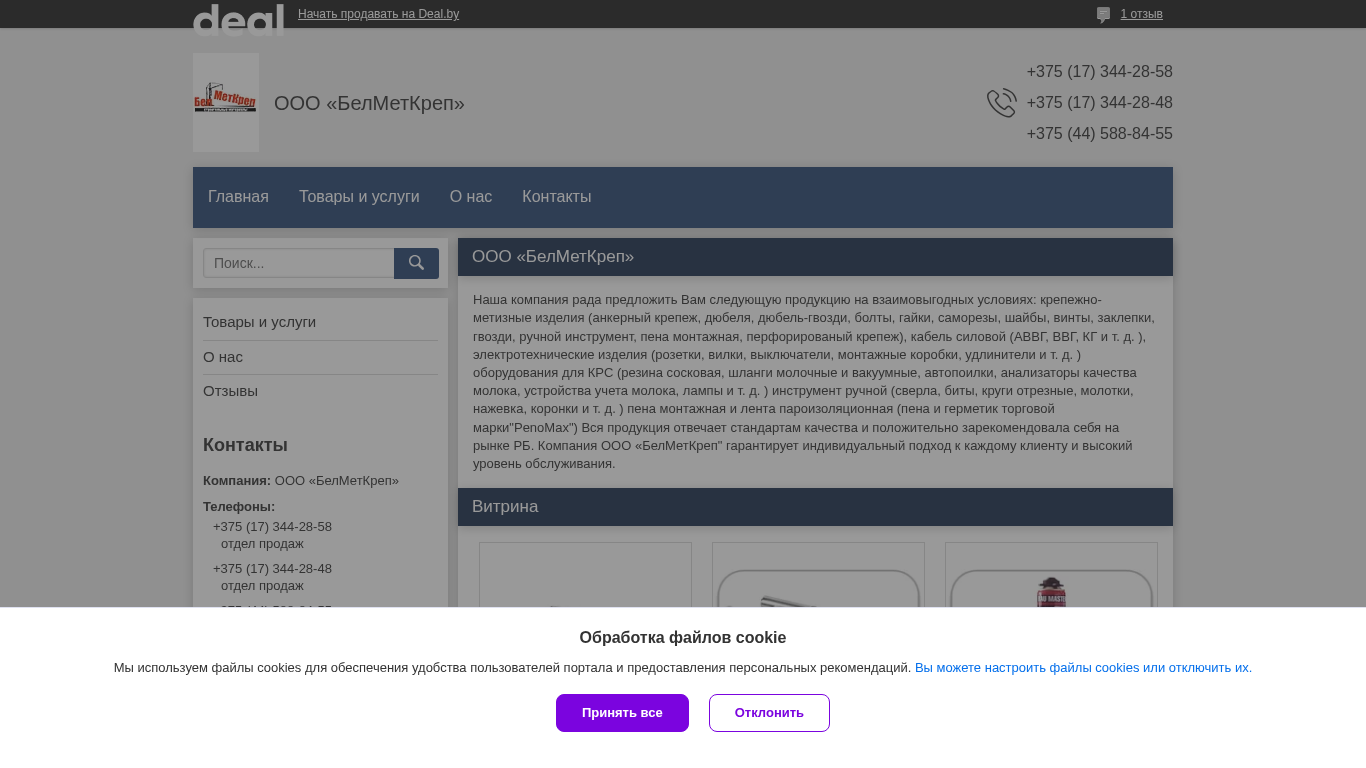Viewport: 1366px width, 768px height.
Task: Open the «1 отзыв» reviews link
Action: pyautogui.click(x=1141, y=14)
